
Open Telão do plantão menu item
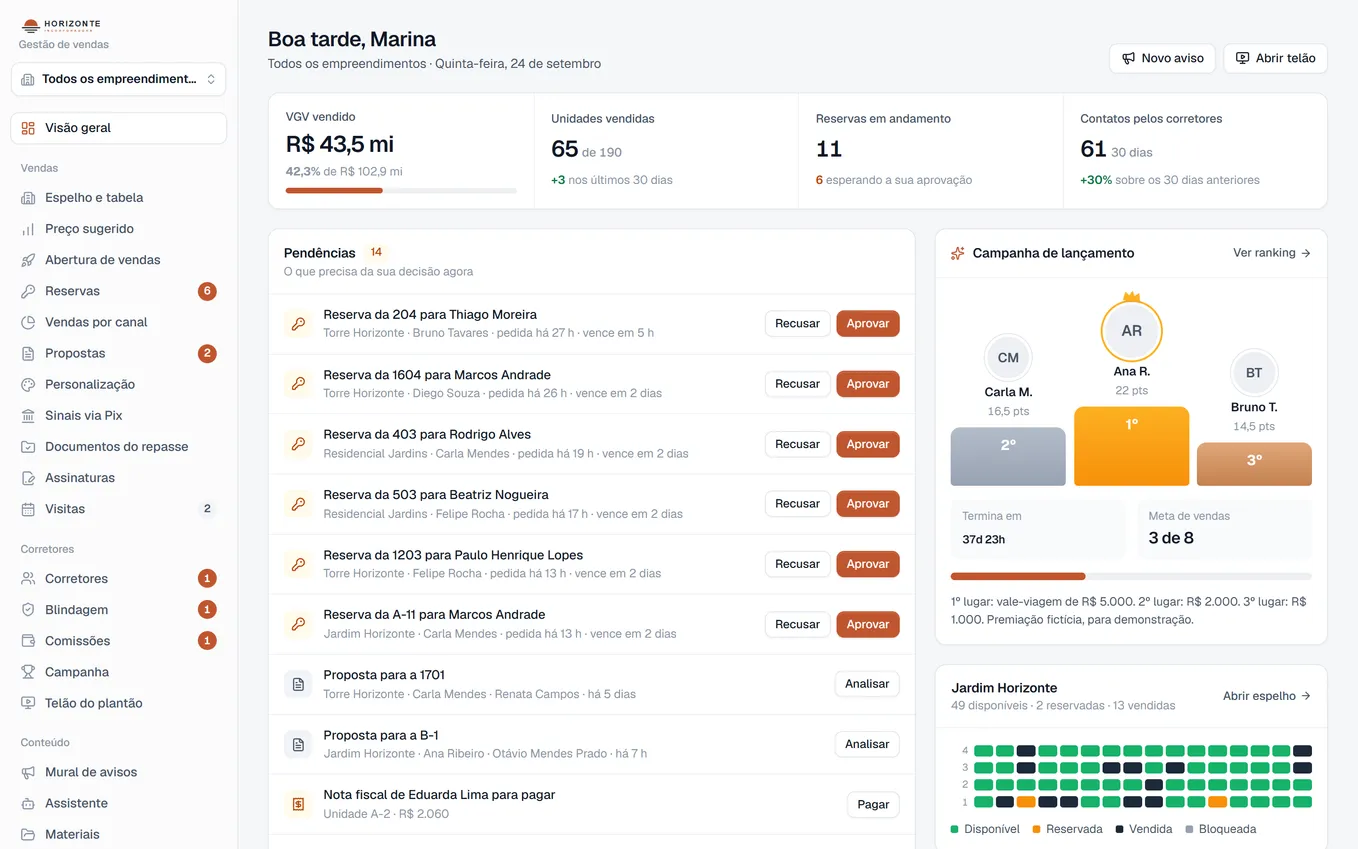pyautogui.click(x=118, y=703)
